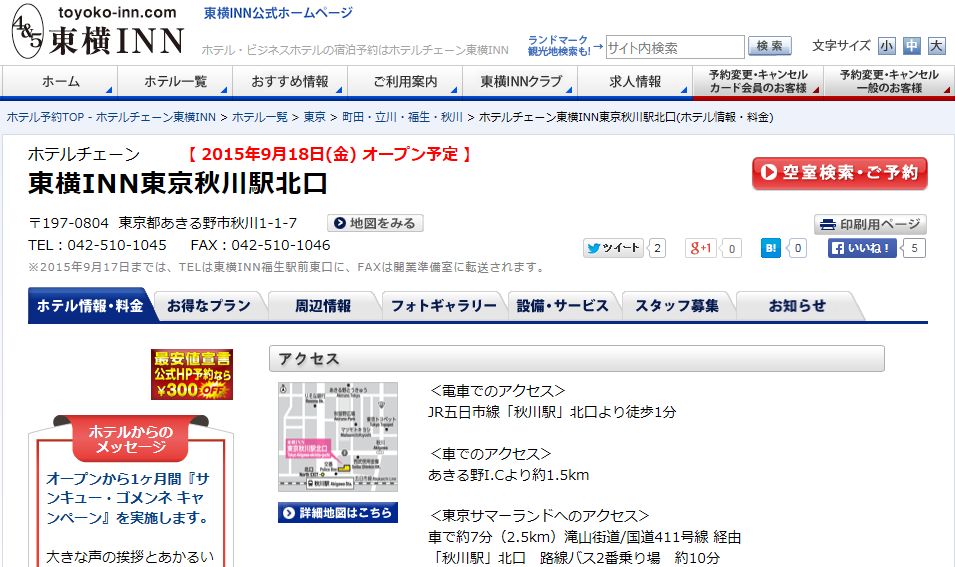
Task: Click the Google plus count 0
Action: pos(731,248)
